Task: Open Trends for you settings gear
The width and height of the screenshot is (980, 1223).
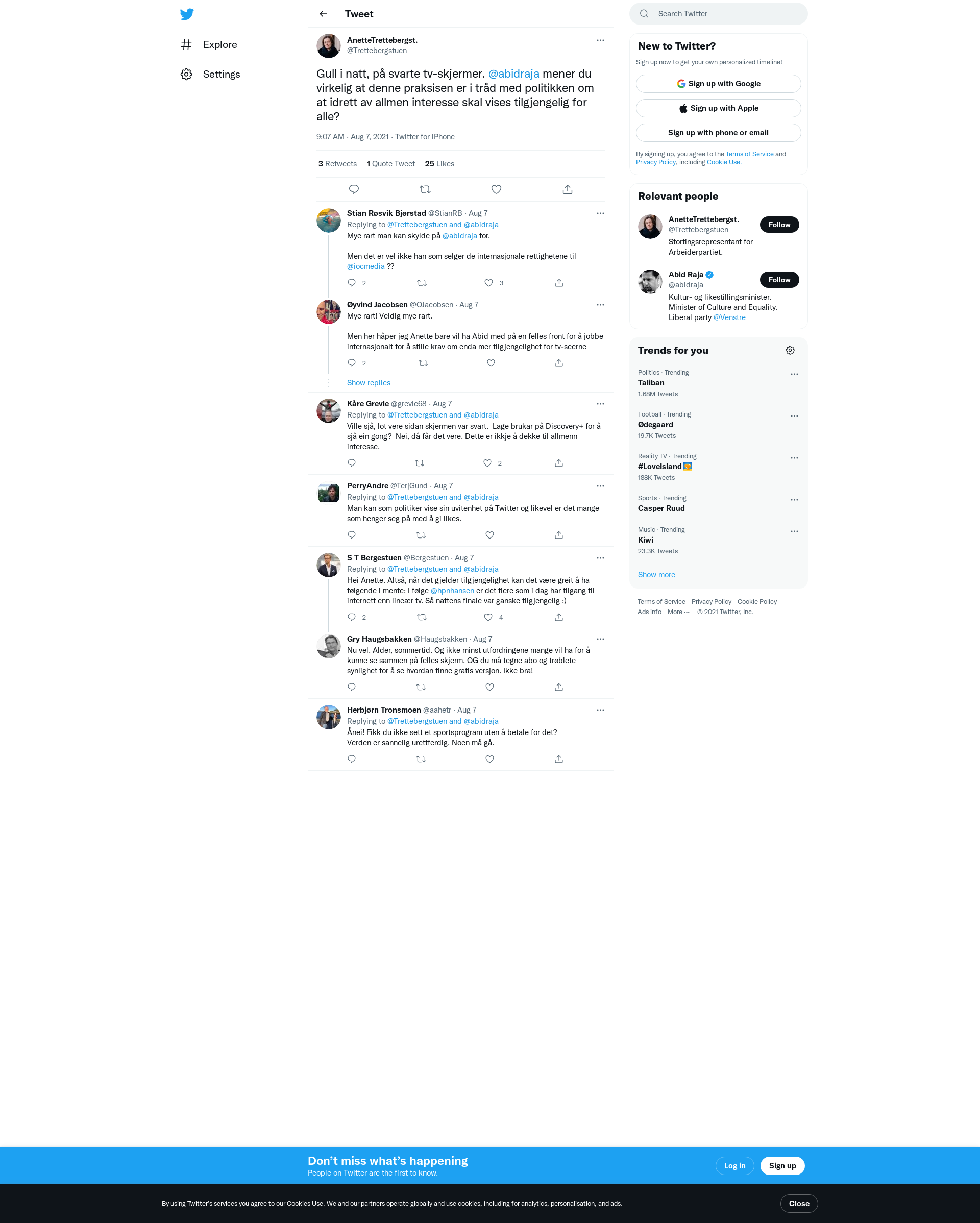Action: coord(790,350)
